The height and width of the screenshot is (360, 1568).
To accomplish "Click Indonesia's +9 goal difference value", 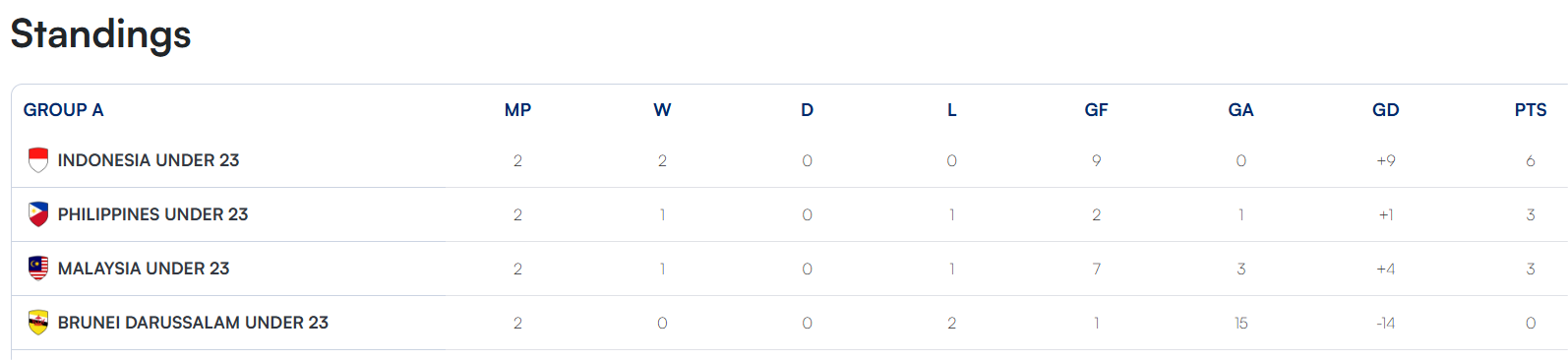I will (x=1385, y=160).
